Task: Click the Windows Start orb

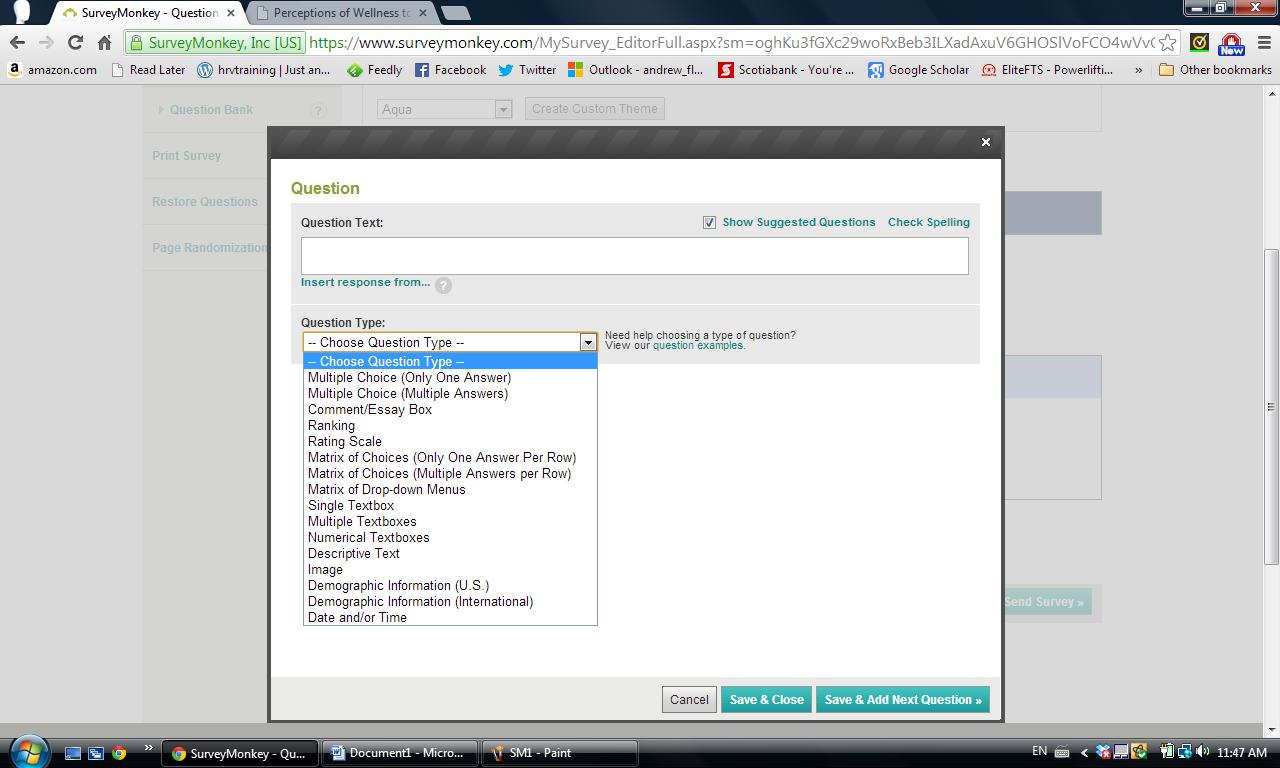Action: [27, 751]
